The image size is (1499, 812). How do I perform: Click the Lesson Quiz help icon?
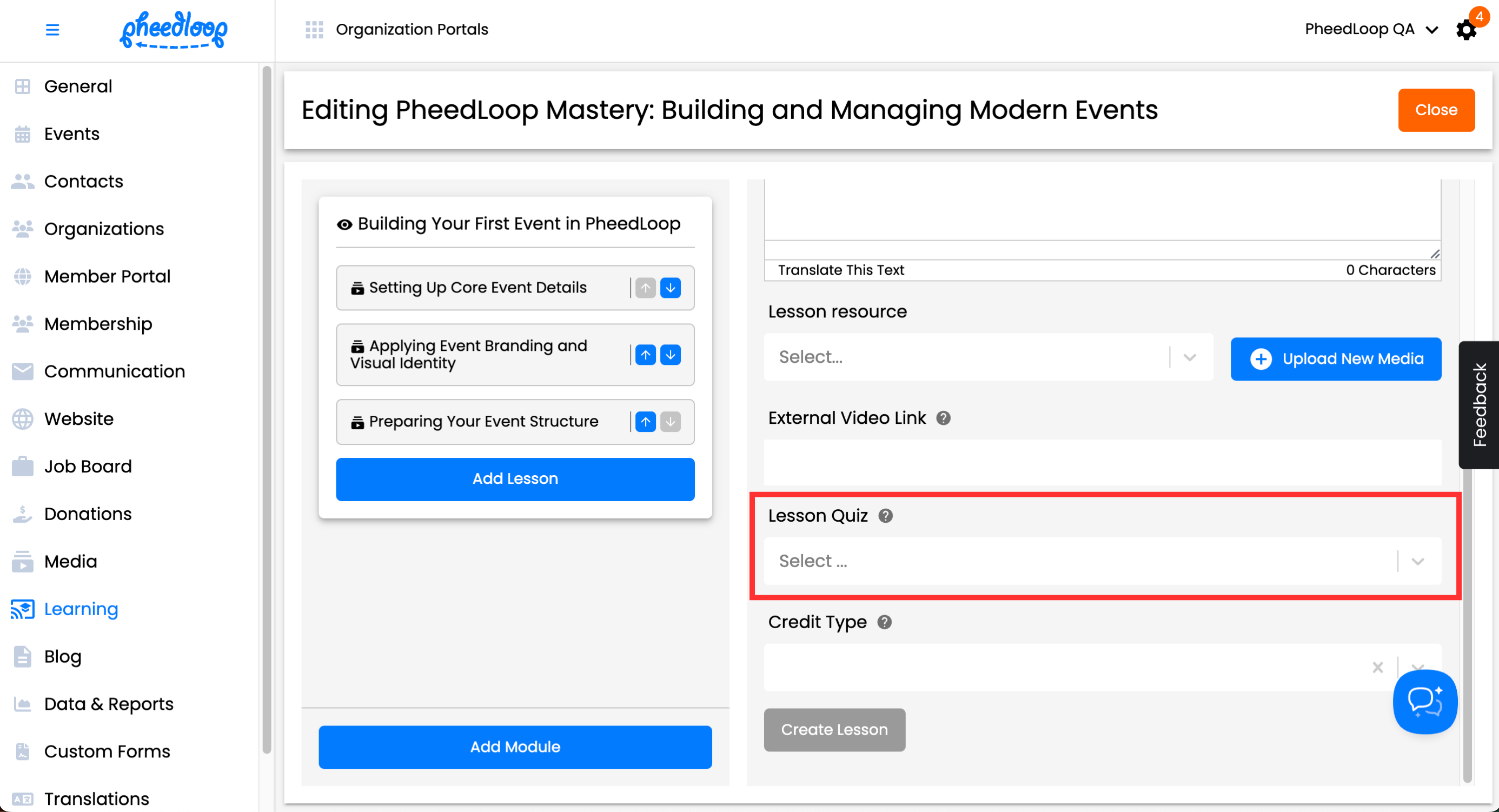pyautogui.click(x=885, y=516)
